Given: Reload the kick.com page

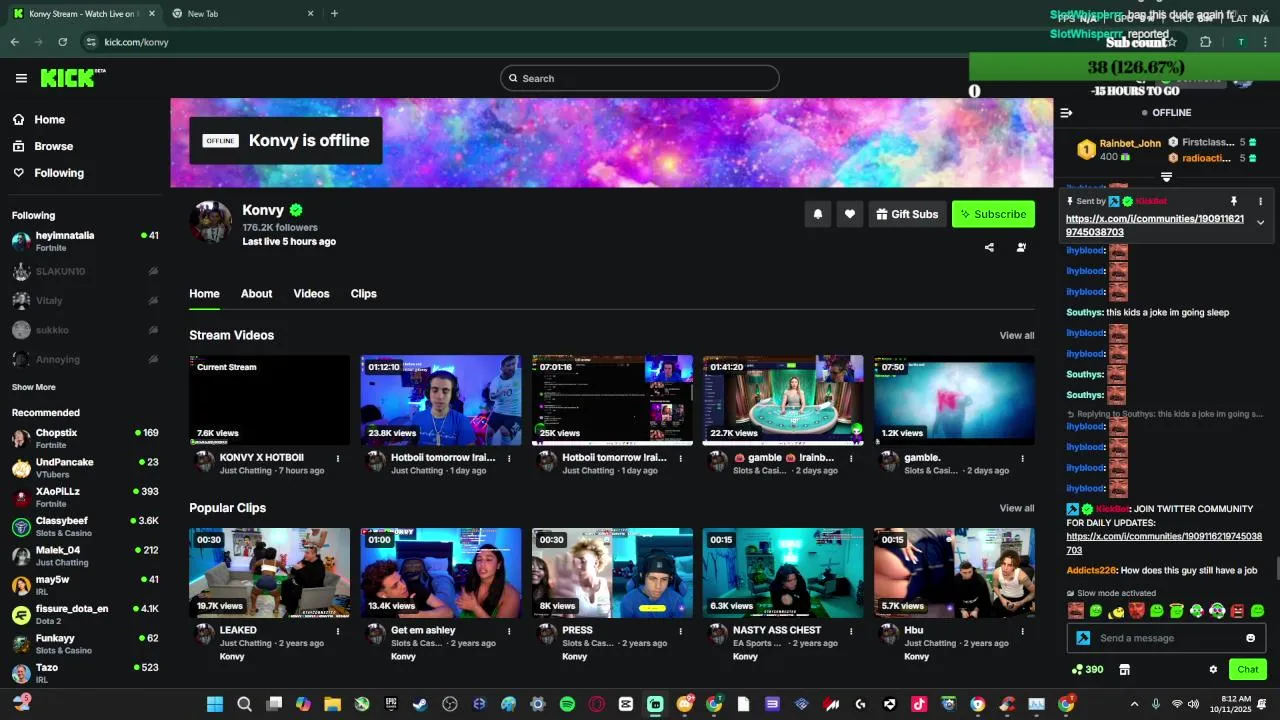Looking at the screenshot, I should click(63, 42).
